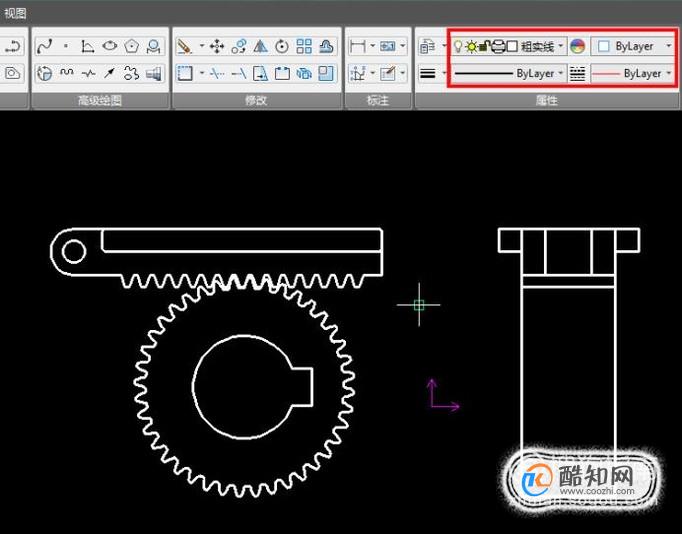
Task: Expand the dimension edit dropdown arrow
Action: click(x=403, y=73)
